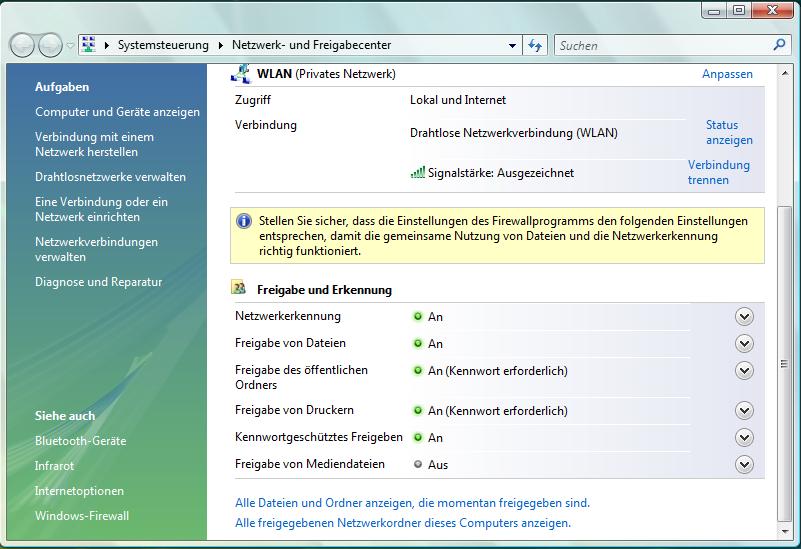Open Infrarot under Siehe auch

pos(54,466)
